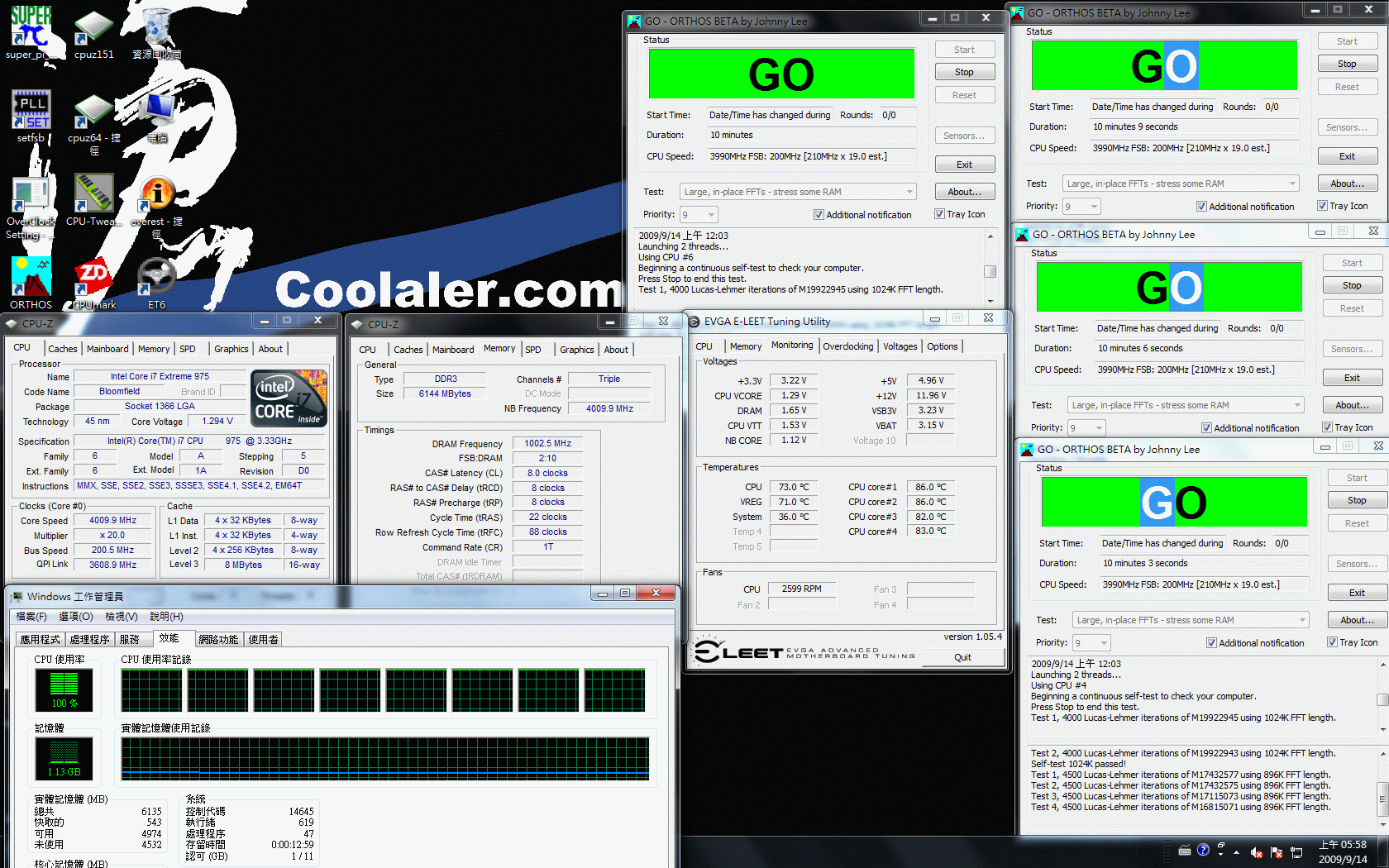Stop the ORTHOS test with 10 minutes duration
Viewport: 1389px width, 868px height.
964,73
